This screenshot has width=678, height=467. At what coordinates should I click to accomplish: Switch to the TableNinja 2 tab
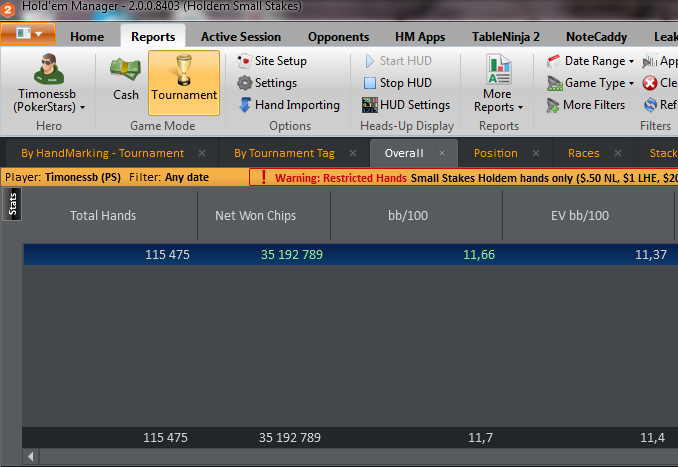[505, 37]
